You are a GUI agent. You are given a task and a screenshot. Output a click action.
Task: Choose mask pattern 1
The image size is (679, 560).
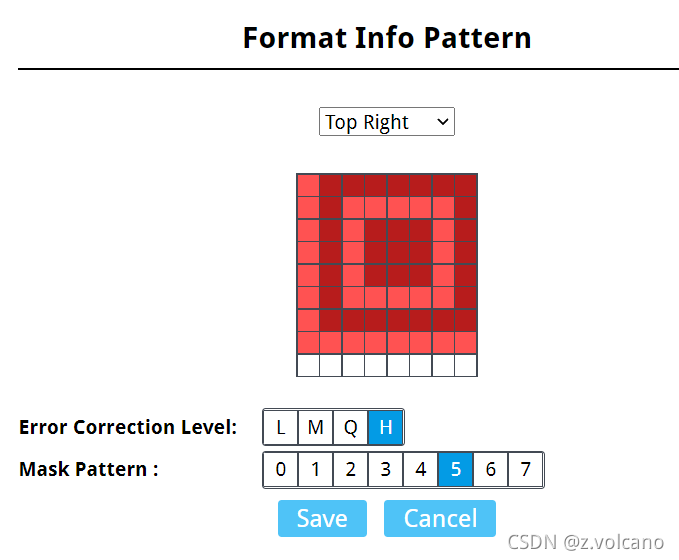pos(316,469)
